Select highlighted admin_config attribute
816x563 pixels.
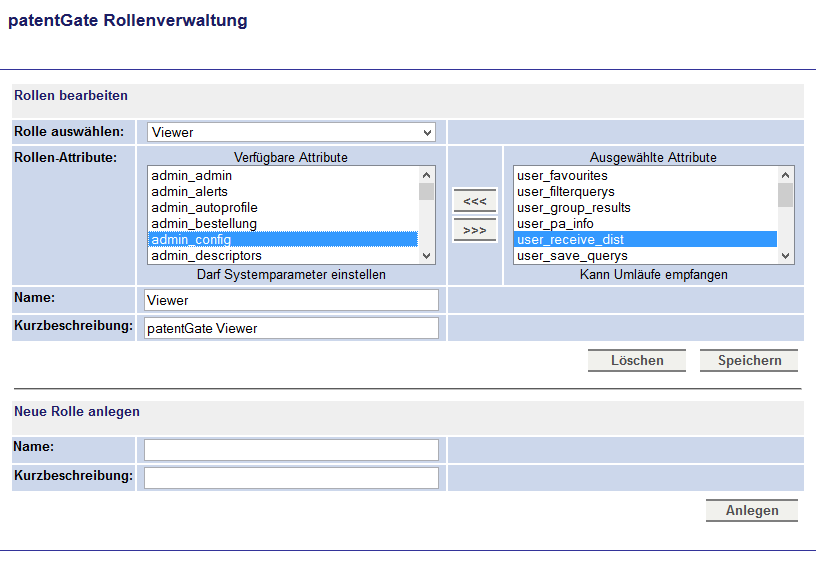[x=283, y=239]
